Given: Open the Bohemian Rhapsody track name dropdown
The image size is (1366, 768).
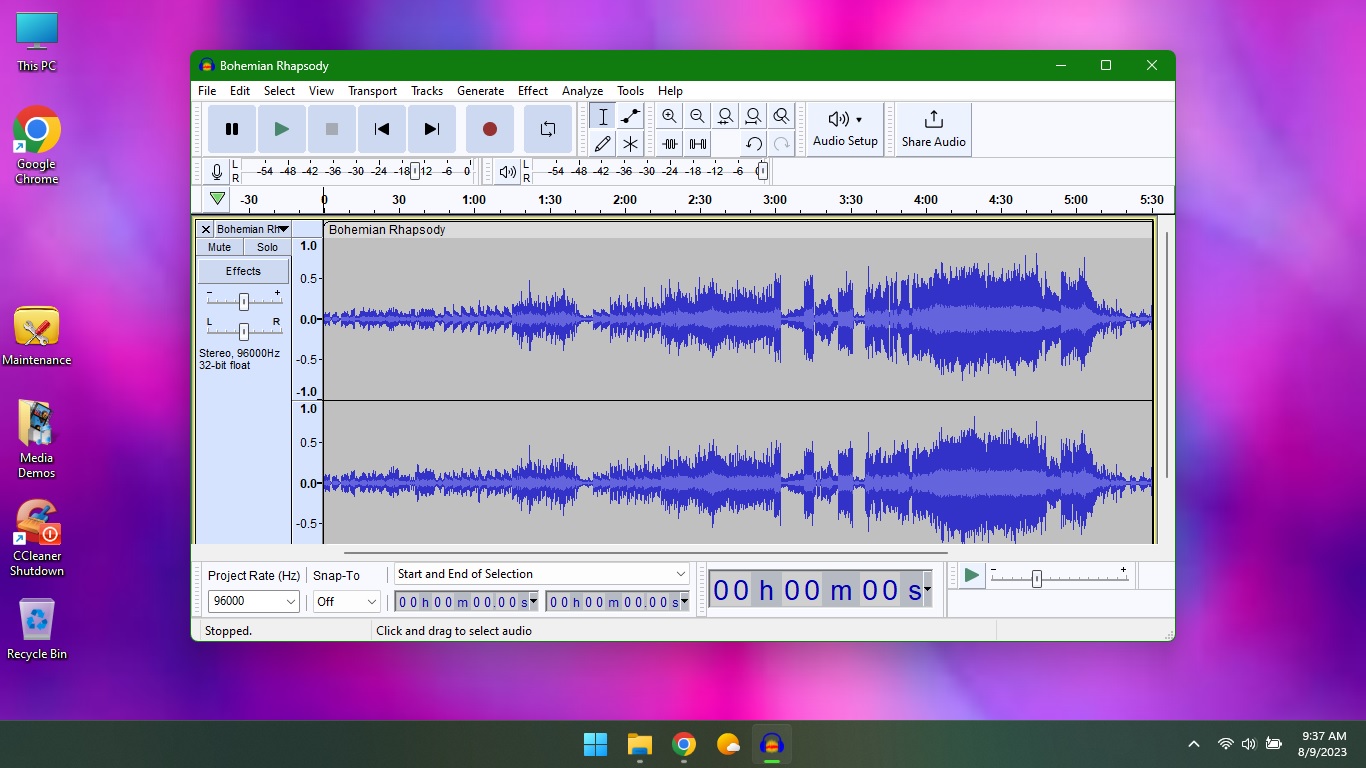Looking at the screenshot, I should [x=252, y=229].
